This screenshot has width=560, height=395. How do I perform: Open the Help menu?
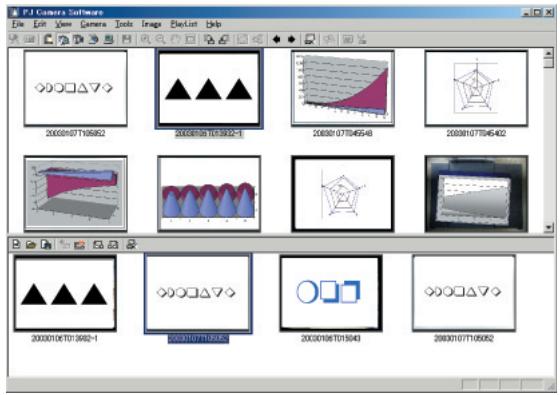tap(214, 24)
